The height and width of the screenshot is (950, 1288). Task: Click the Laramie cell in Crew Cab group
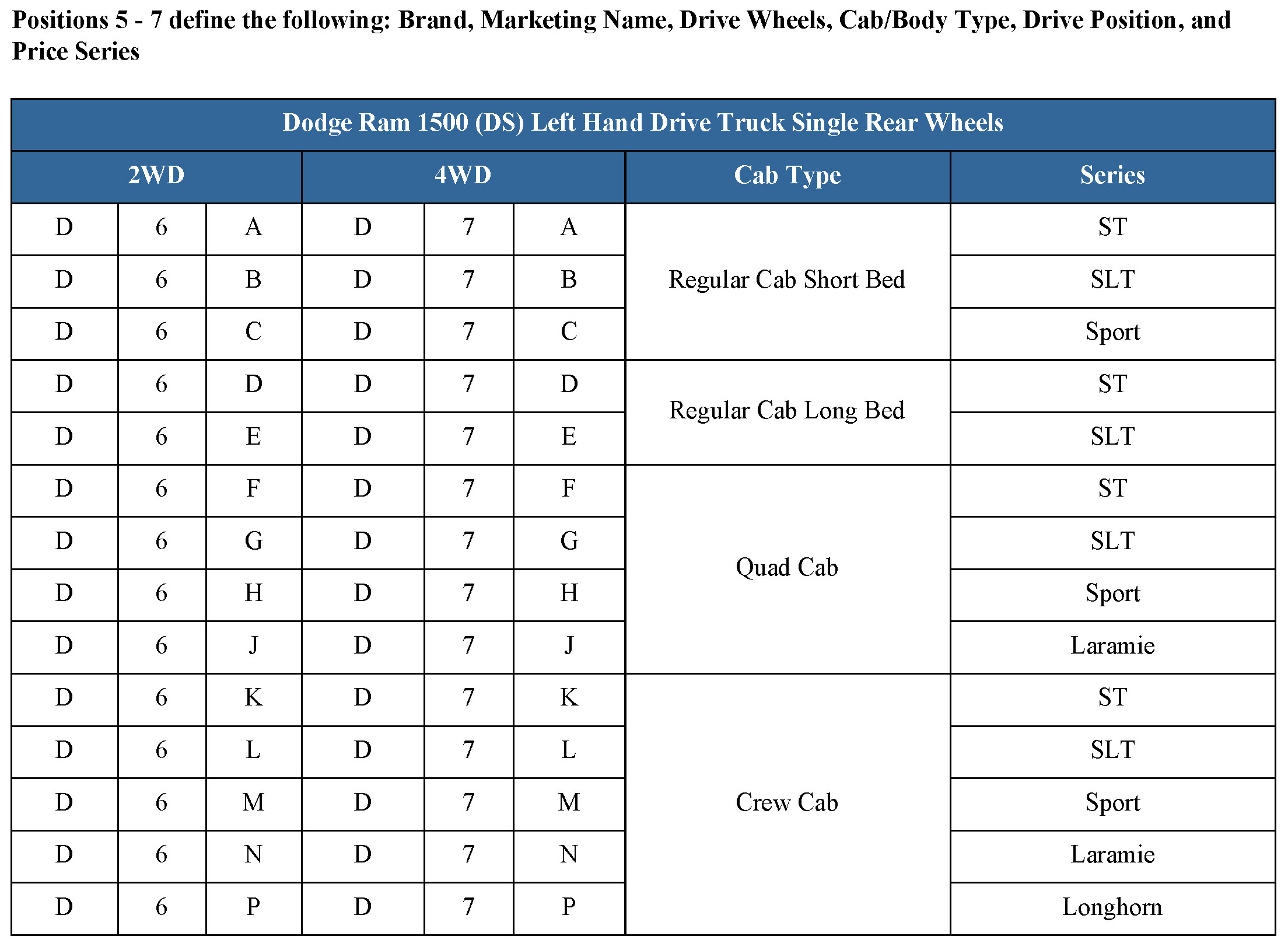[1112, 855]
